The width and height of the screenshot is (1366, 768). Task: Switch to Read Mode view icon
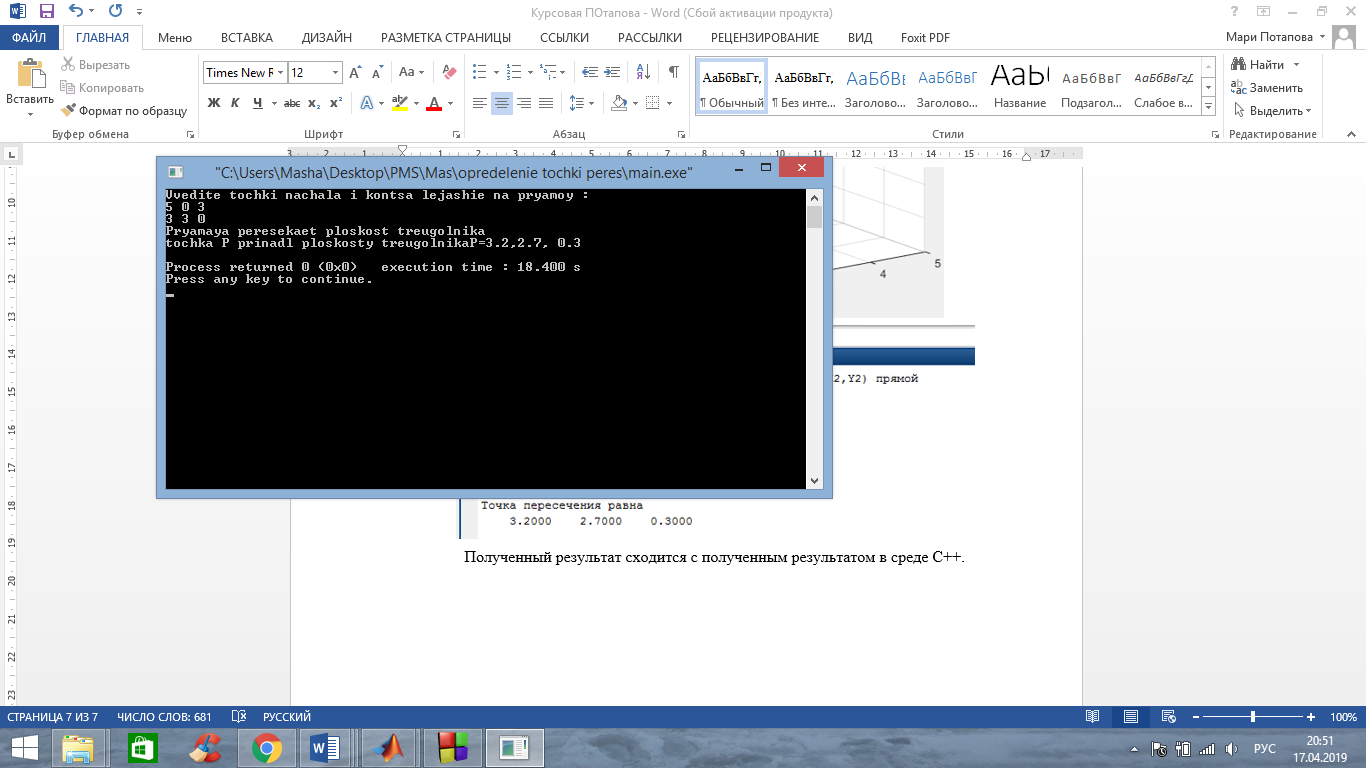[1093, 717]
